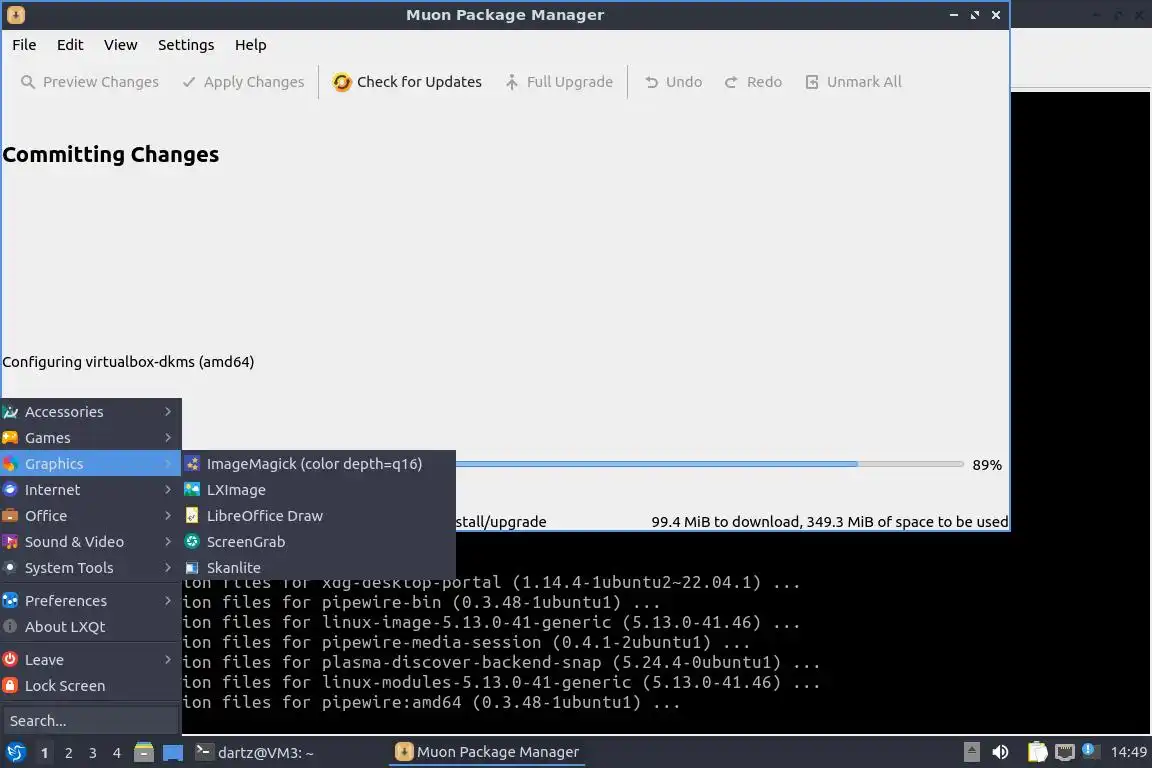
Task: Launch LXImage from Graphics submenu
Action: [x=319, y=489]
